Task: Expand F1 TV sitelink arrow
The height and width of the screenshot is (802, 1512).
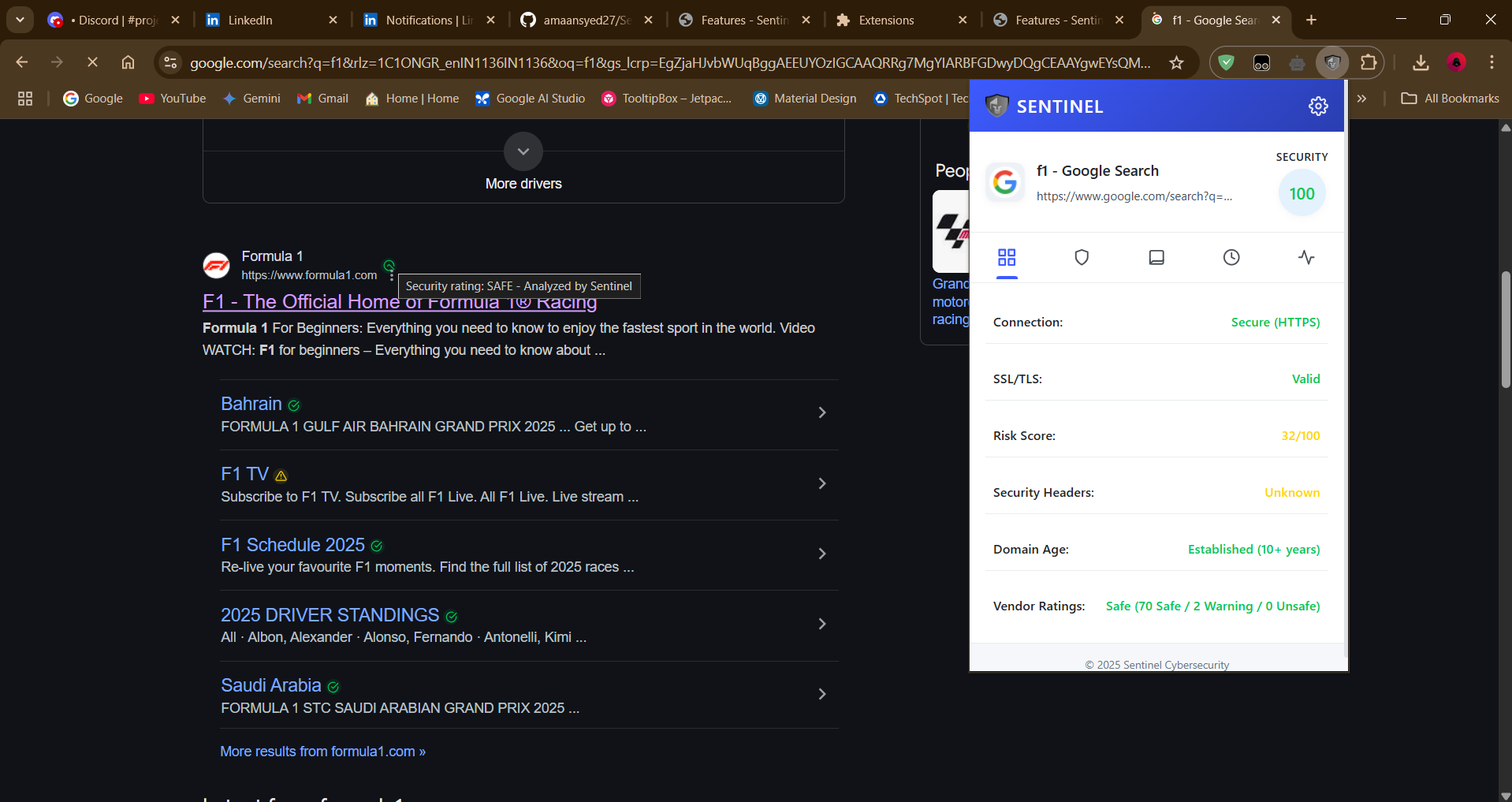Action: (x=821, y=483)
